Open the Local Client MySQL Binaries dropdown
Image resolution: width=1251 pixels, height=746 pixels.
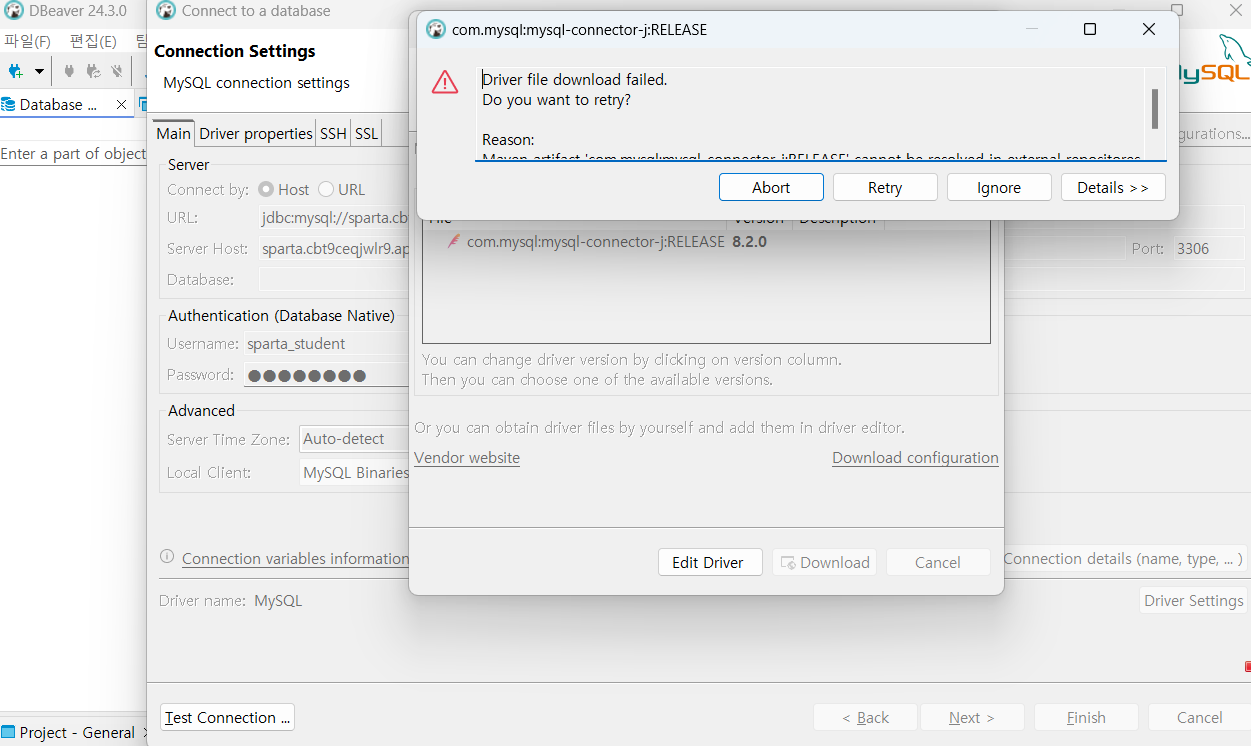(x=355, y=472)
